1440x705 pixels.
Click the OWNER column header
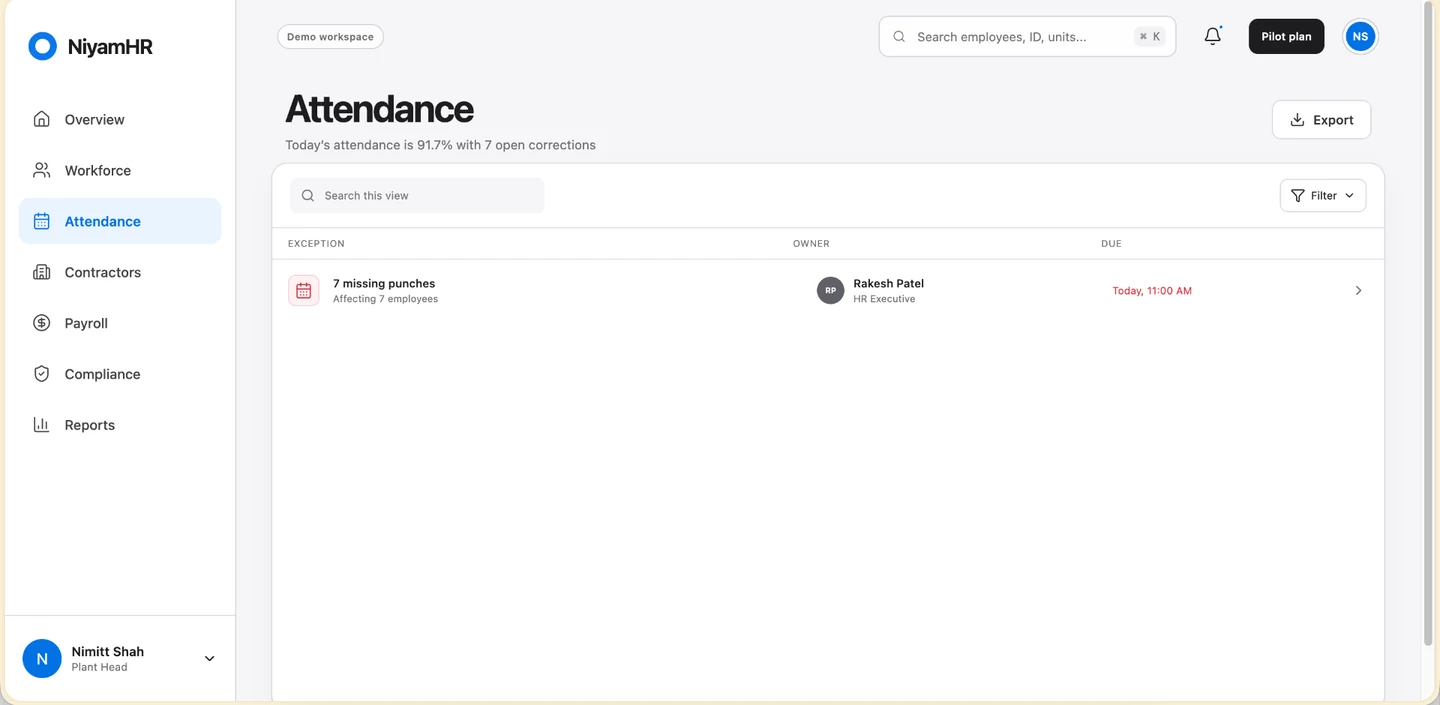click(811, 244)
